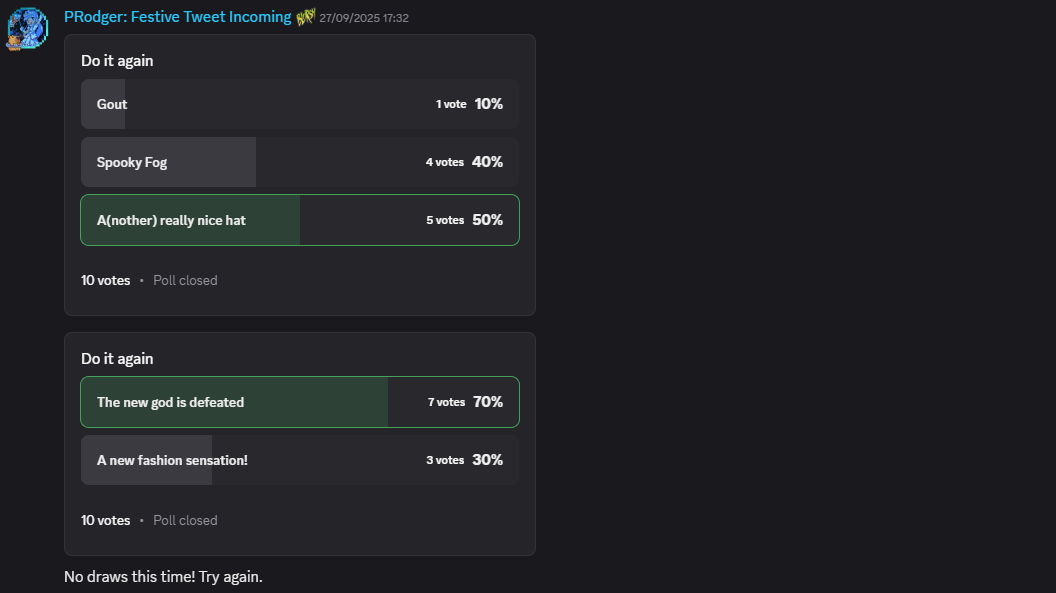Click the No draws this time message text

click(163, 577)
